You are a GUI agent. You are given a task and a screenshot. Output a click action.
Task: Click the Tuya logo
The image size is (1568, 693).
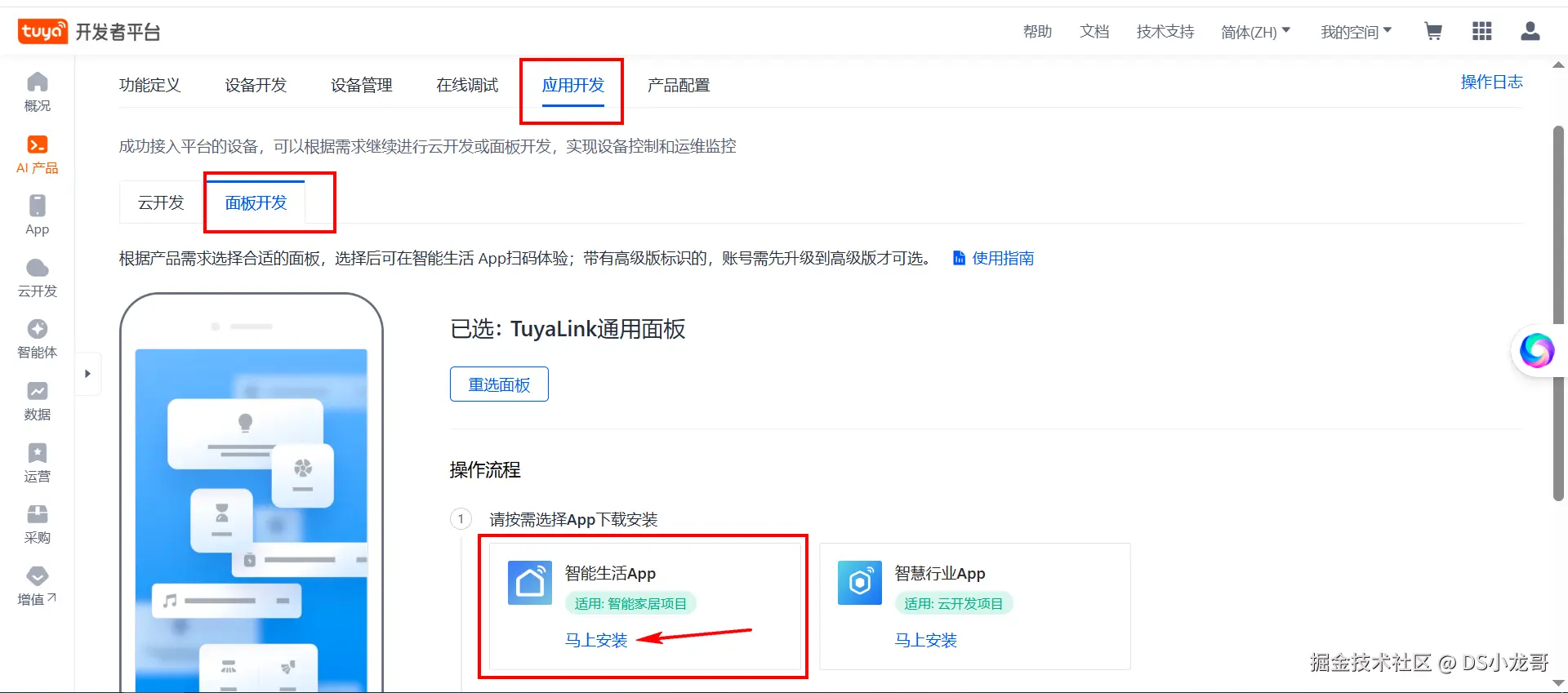pyautogui.click(x=42, y=32)
